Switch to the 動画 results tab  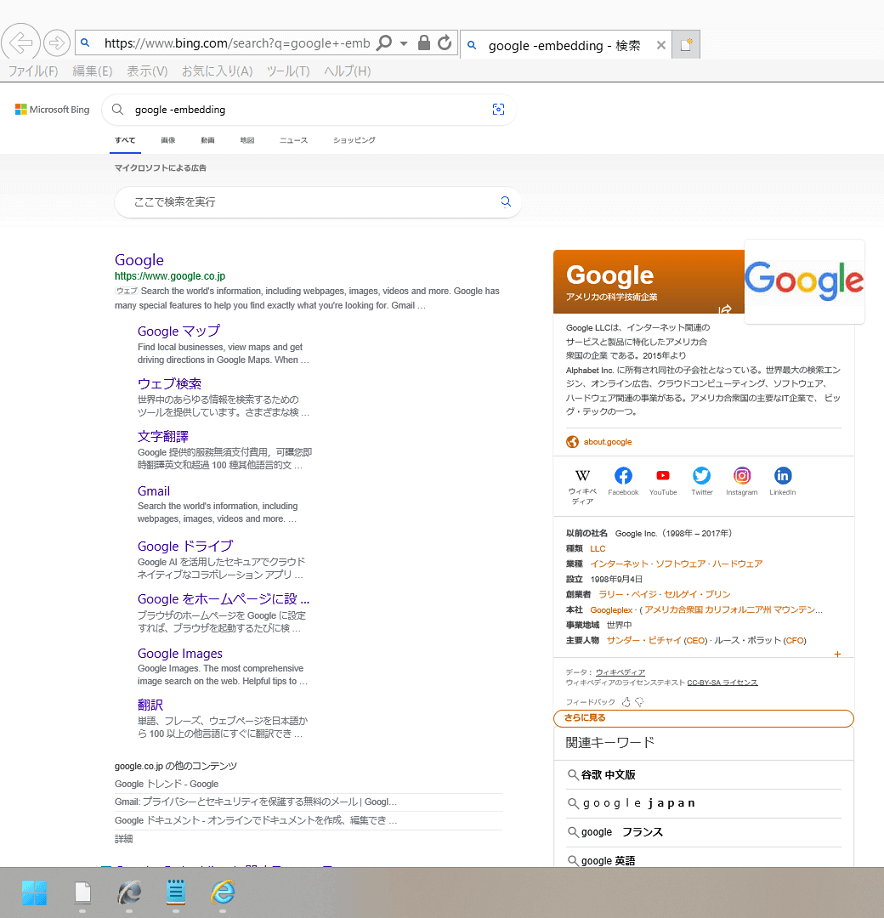207,140
